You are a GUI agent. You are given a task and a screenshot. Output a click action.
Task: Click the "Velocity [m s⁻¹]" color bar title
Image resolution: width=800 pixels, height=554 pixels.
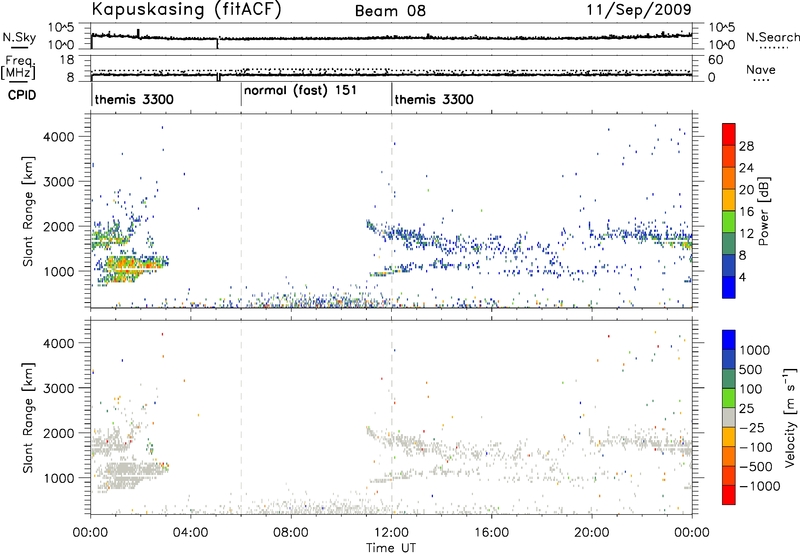(x=789, y=417)
